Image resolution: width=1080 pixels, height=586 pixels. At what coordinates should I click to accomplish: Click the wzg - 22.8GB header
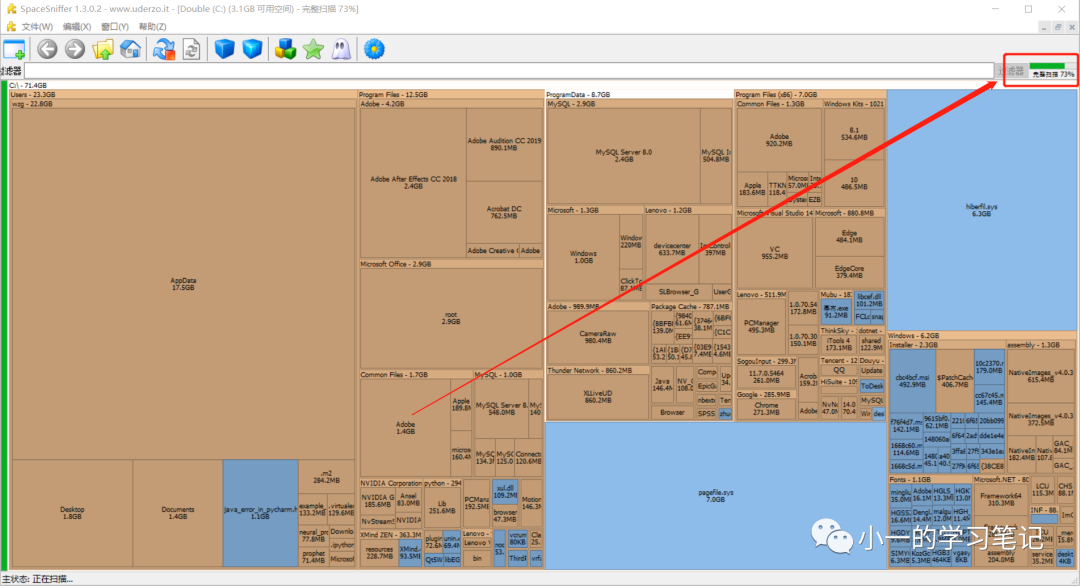(x=183, y=104)
